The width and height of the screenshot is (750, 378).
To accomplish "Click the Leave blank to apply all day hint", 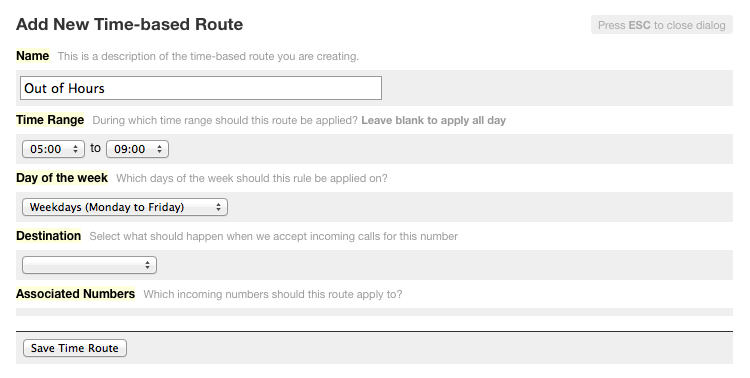I will coord(433,121).
